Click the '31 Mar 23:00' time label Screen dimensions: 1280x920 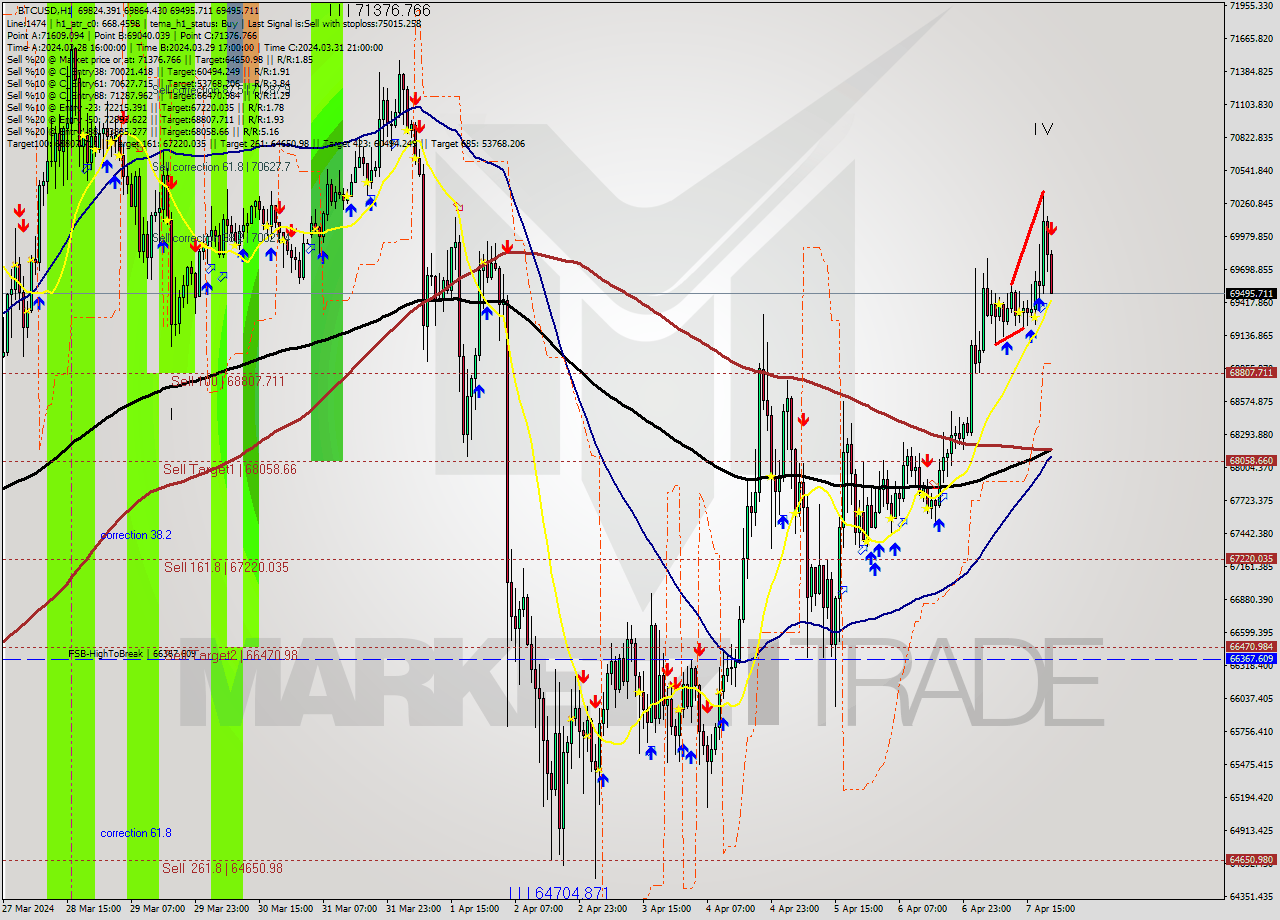pos(413,909)
